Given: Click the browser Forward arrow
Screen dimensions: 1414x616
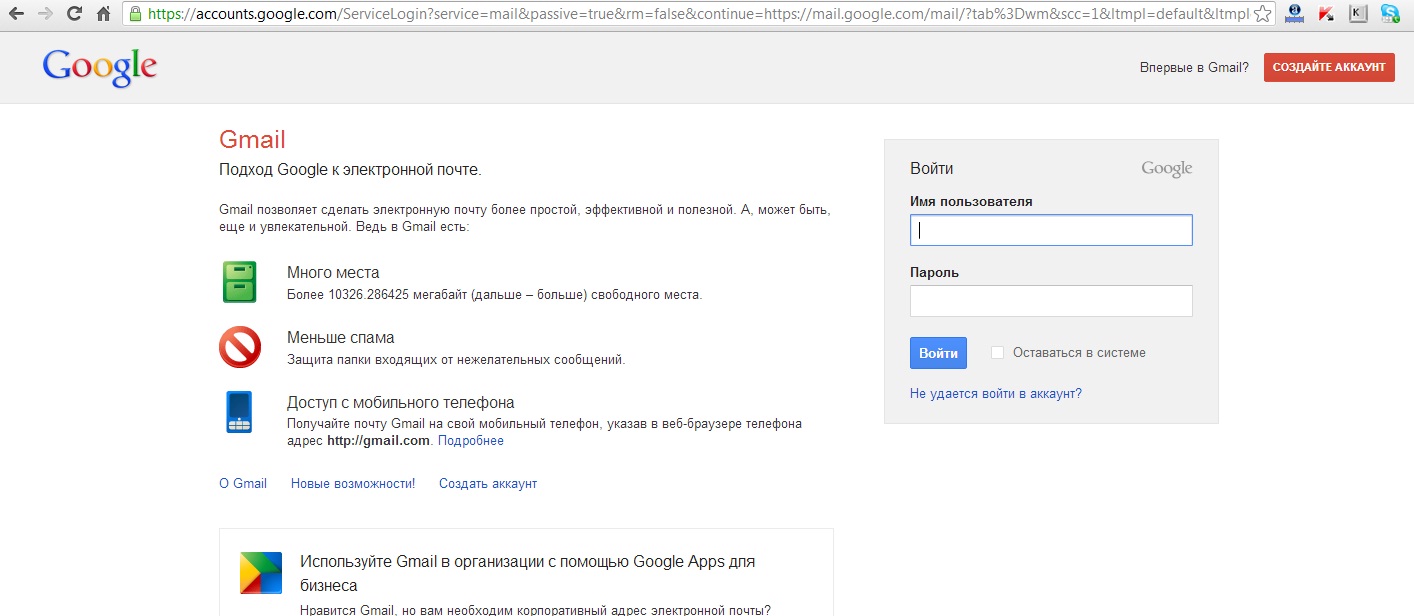Looking at the screenshot, I should click(x=45, y=14).
